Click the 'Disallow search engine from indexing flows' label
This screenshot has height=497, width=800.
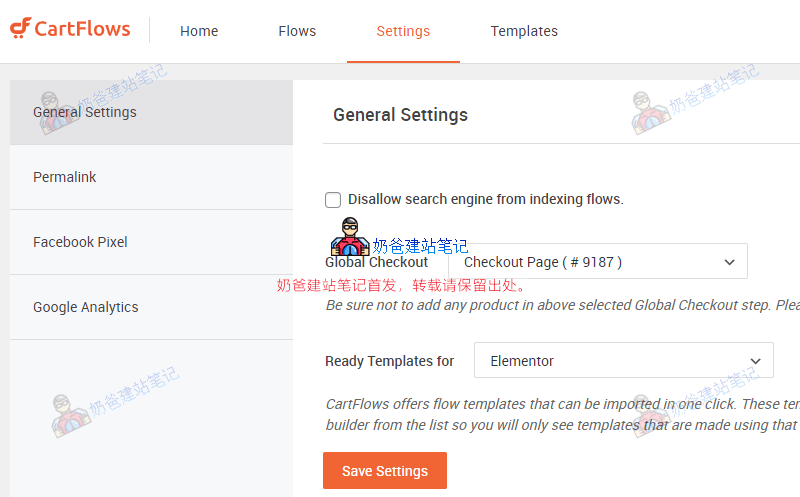[485, 200]
